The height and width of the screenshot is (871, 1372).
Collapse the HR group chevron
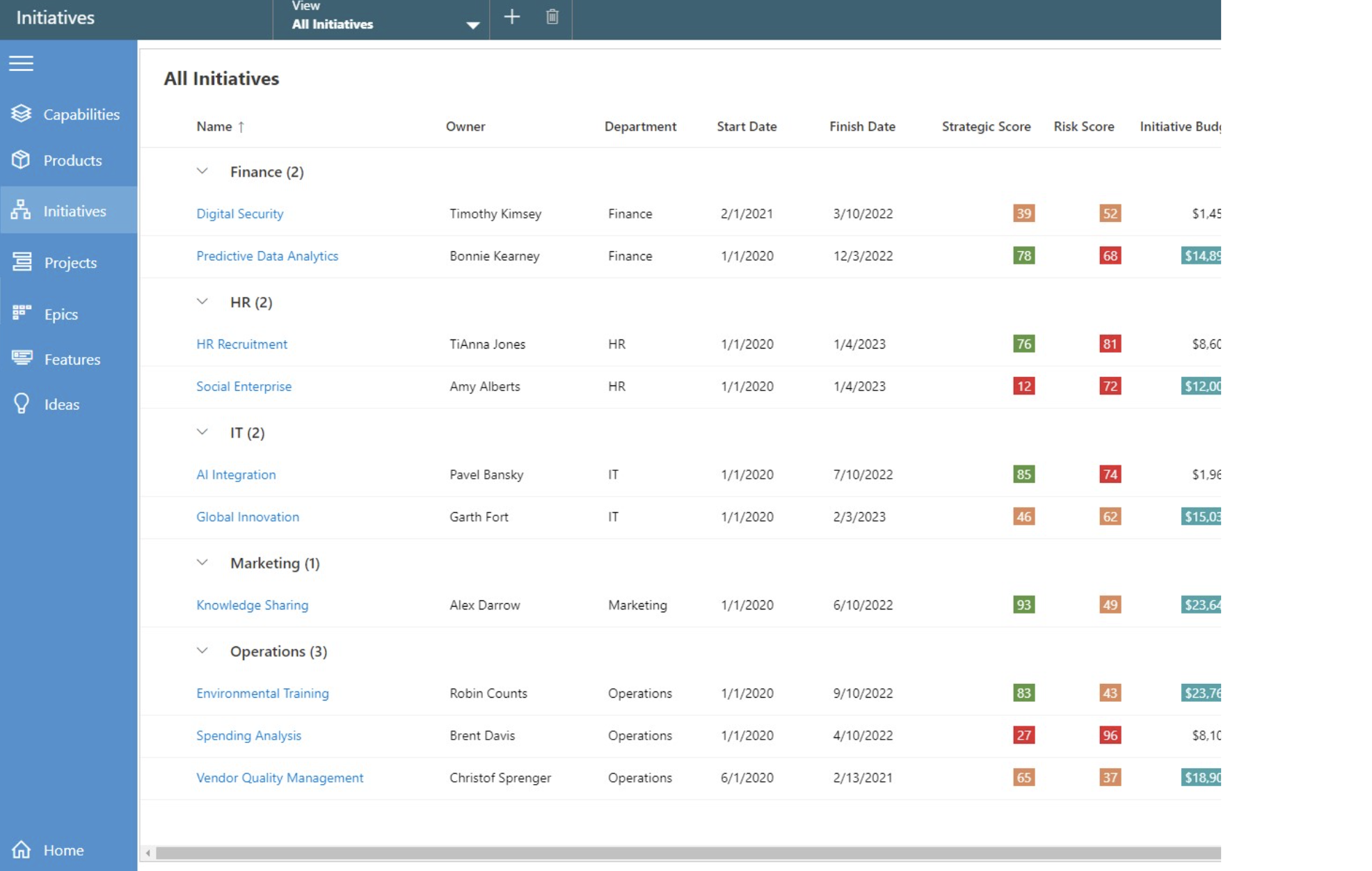click(x=202, y=301)
